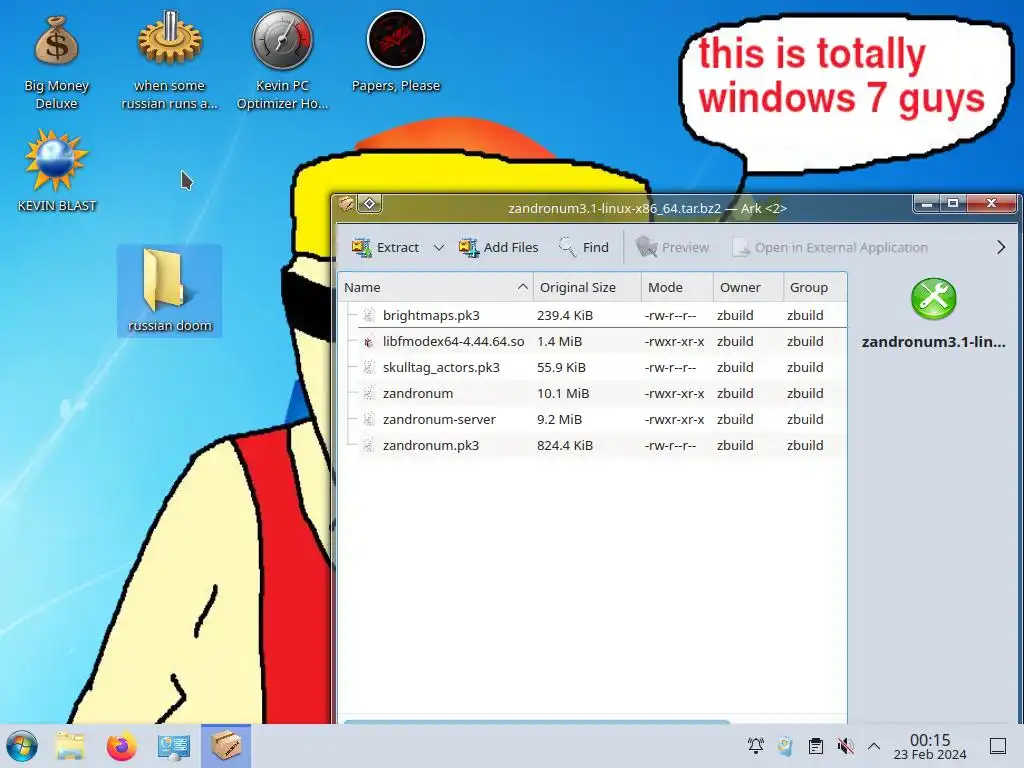Expand hidden system tray icons
The image size is (1024, 768).
(x=874, y=746)
